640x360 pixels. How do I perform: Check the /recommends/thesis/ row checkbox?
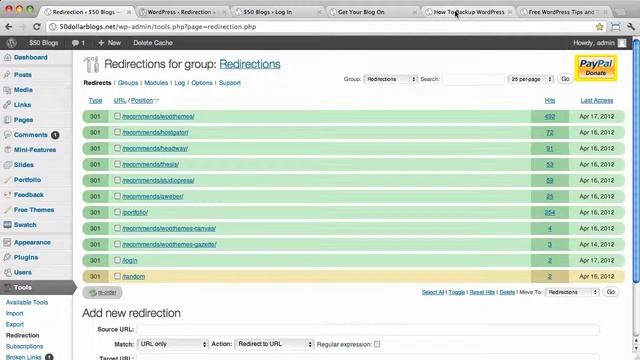[x=117, y=164]
